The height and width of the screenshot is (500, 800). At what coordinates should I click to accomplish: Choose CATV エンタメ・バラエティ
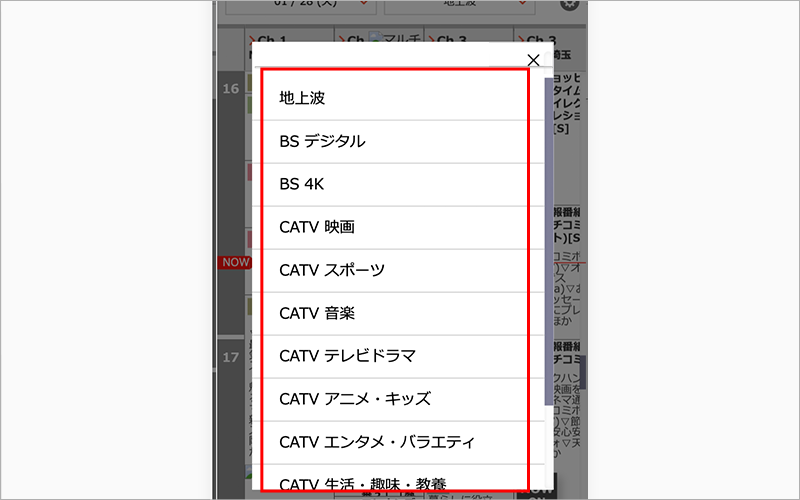coord(395,442)
